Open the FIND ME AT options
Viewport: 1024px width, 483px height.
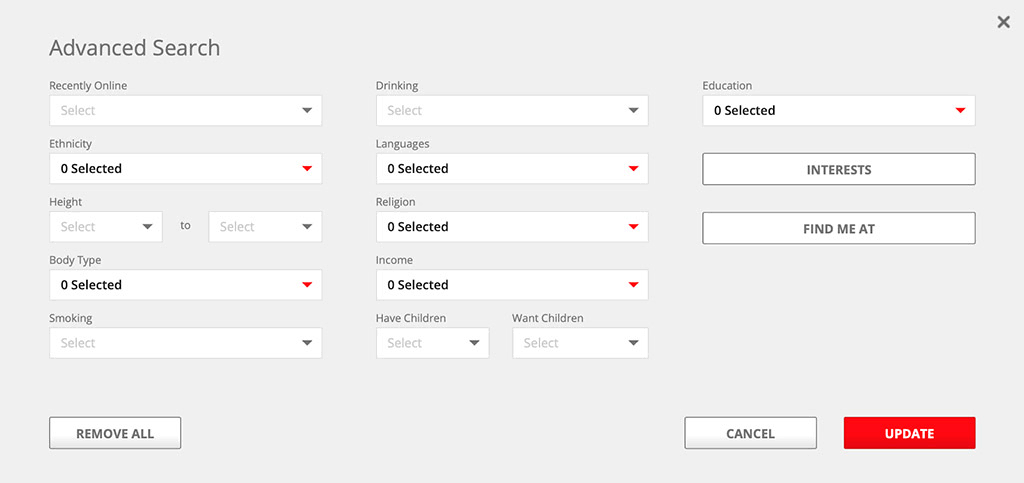[x=838, y=229]
